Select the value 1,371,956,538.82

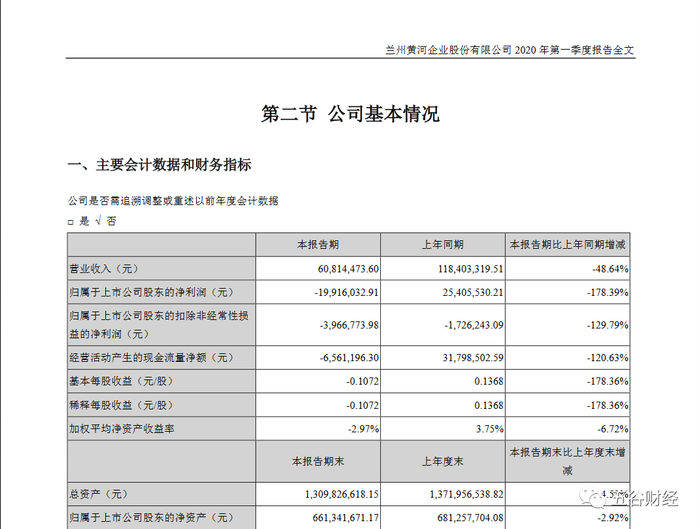[x=467, y=494]
